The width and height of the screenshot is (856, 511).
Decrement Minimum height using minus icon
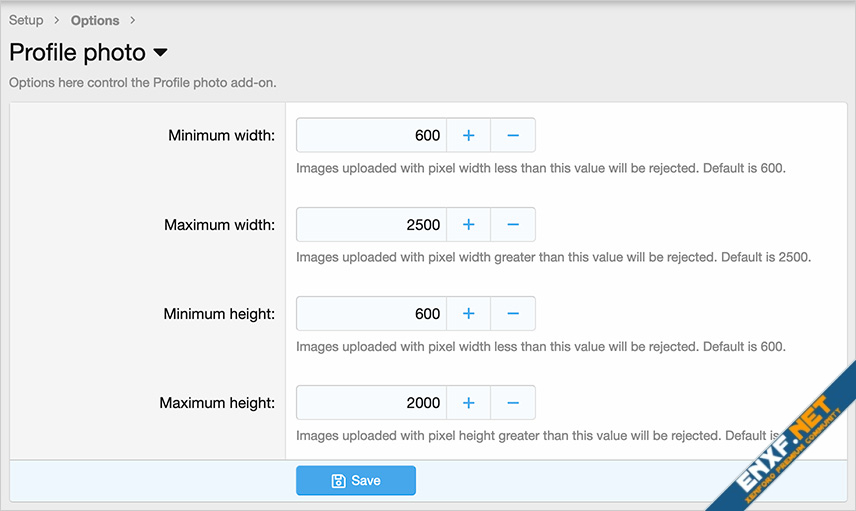coord(513,314)
